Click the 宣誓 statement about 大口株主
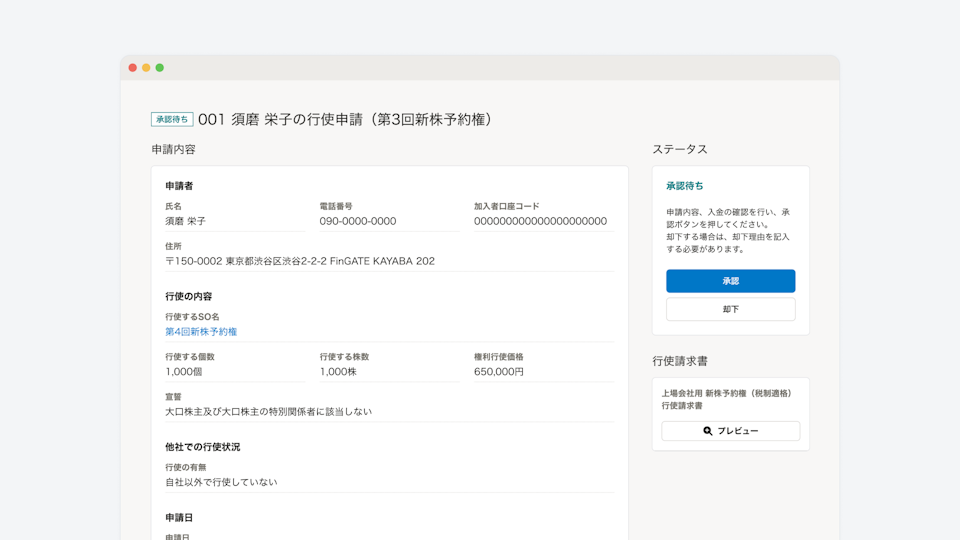Image resolution: width=960 pixels, height=540 pixels. point(268,411)
